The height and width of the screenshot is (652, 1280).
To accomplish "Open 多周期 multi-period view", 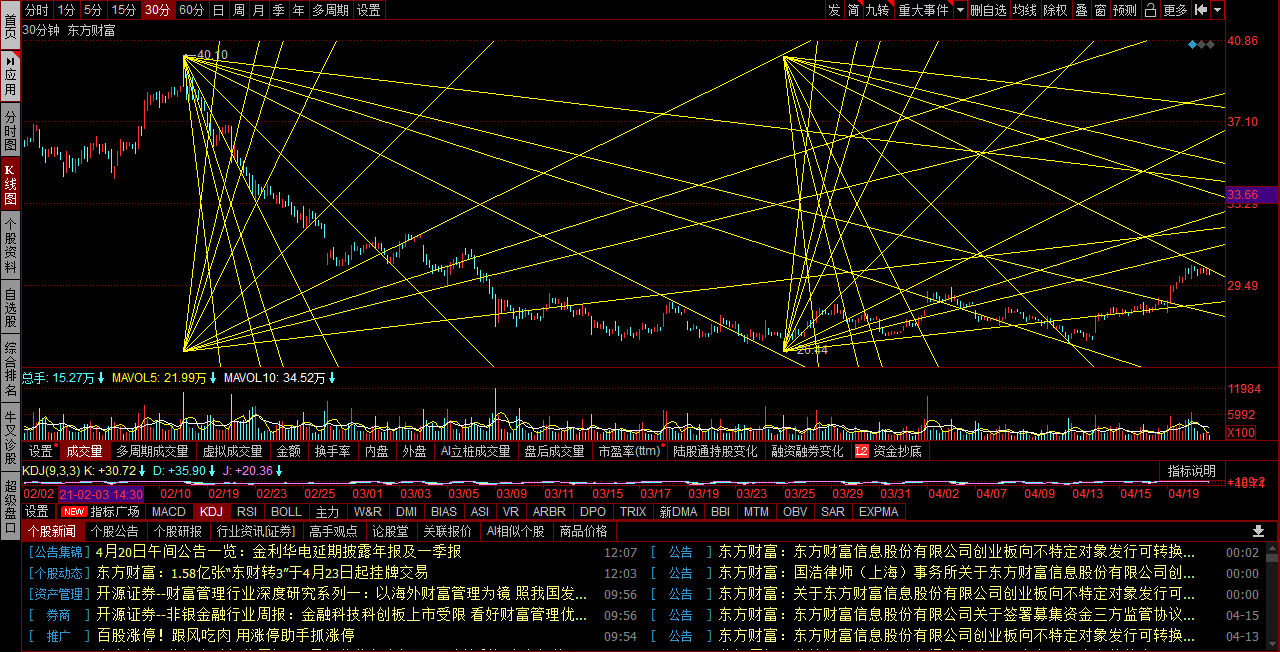I will [330, 10].
